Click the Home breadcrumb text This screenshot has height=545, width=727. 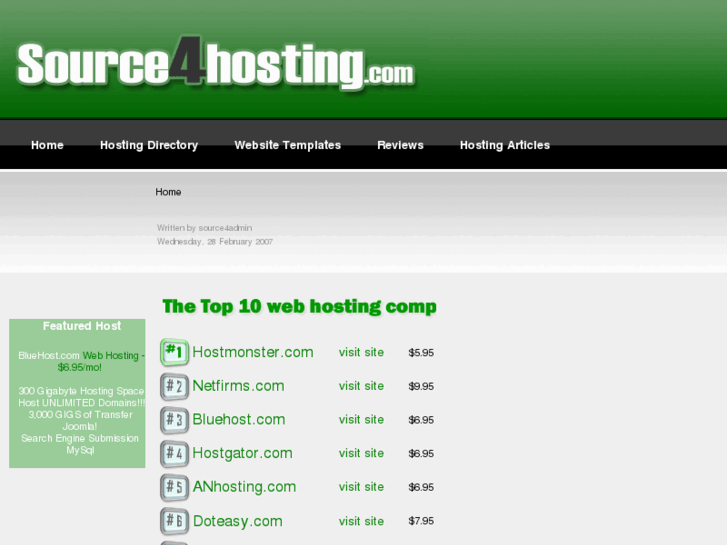click(168, 192)
